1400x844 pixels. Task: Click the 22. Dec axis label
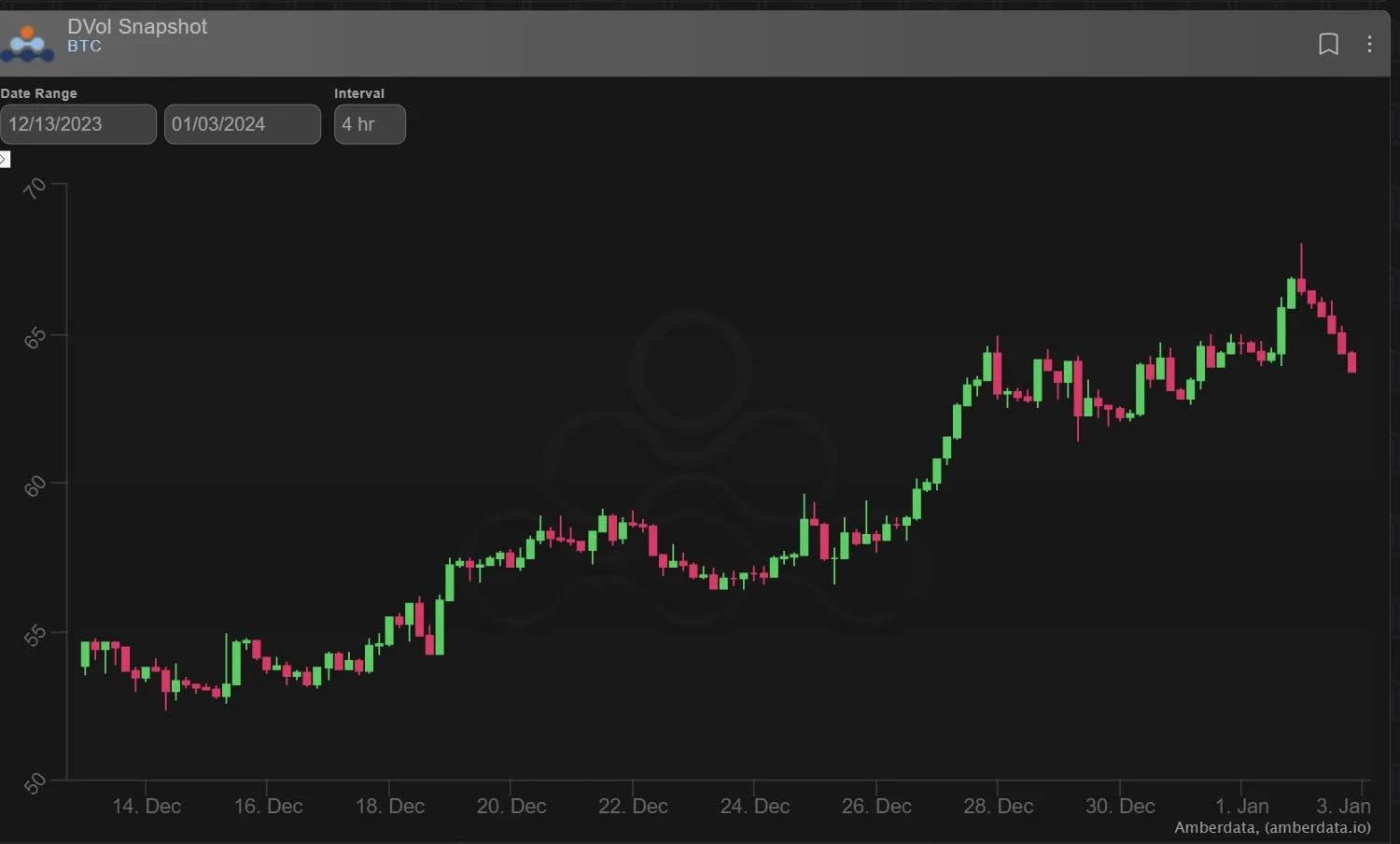633,806
